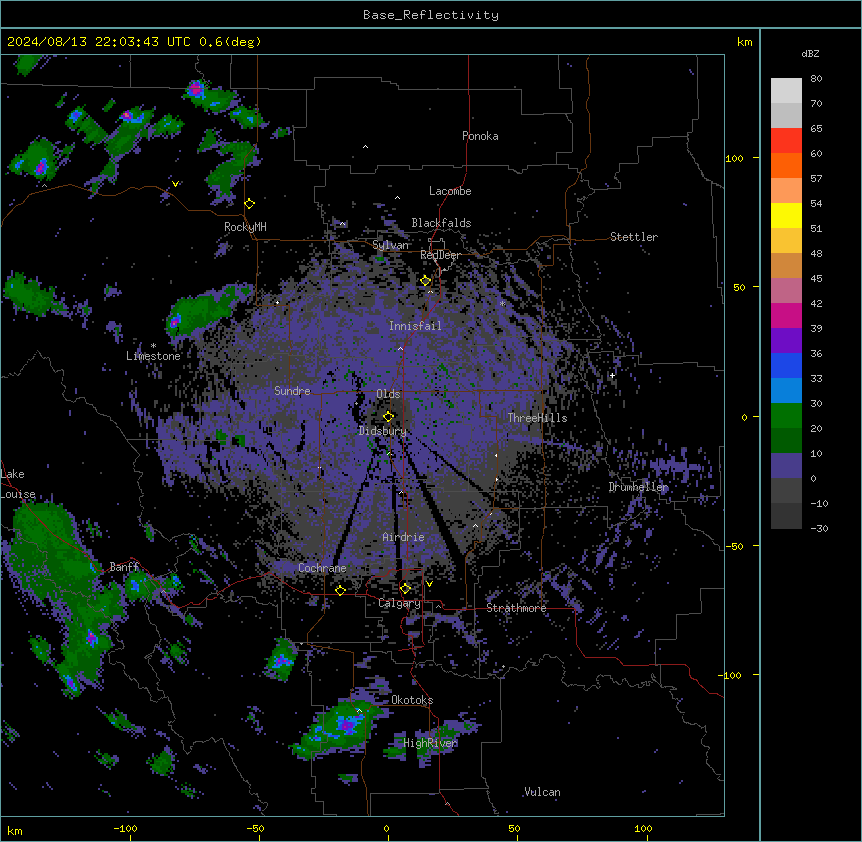Click the 80 value atop the dBZ legend
This screenshot has height=842, width=862.
[x=816, y=78]
